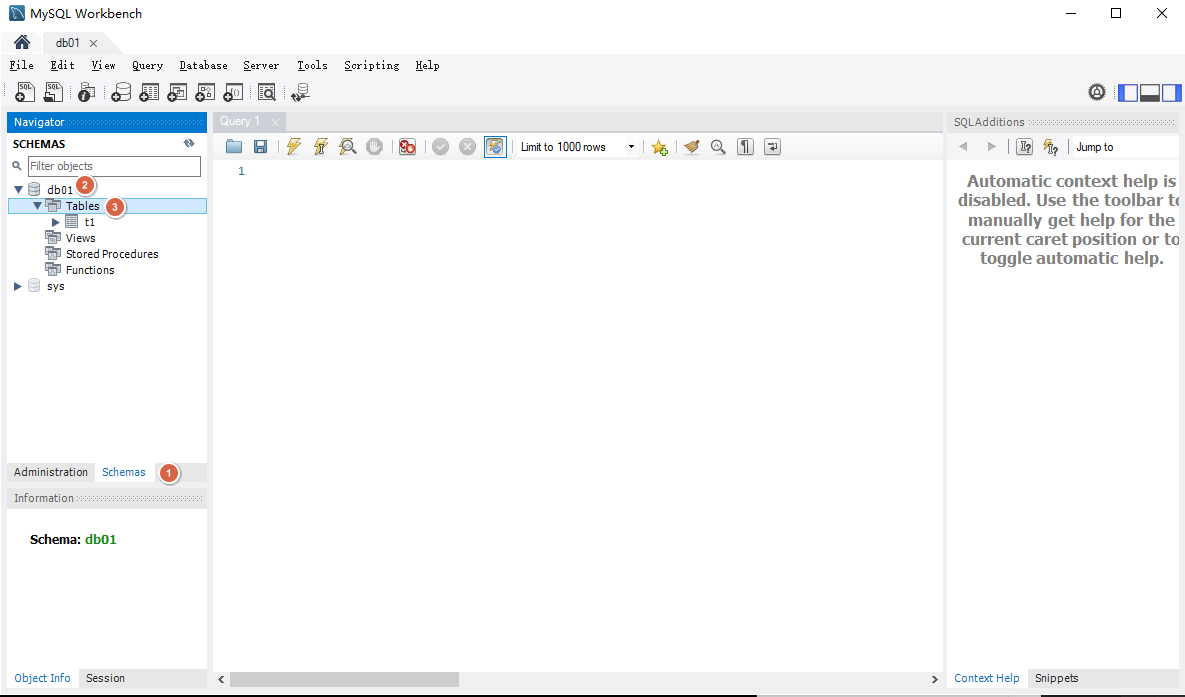Screen dimensions: 1185x697
Task: Roll back the transaction with the X icon
Action: point(468,147)
